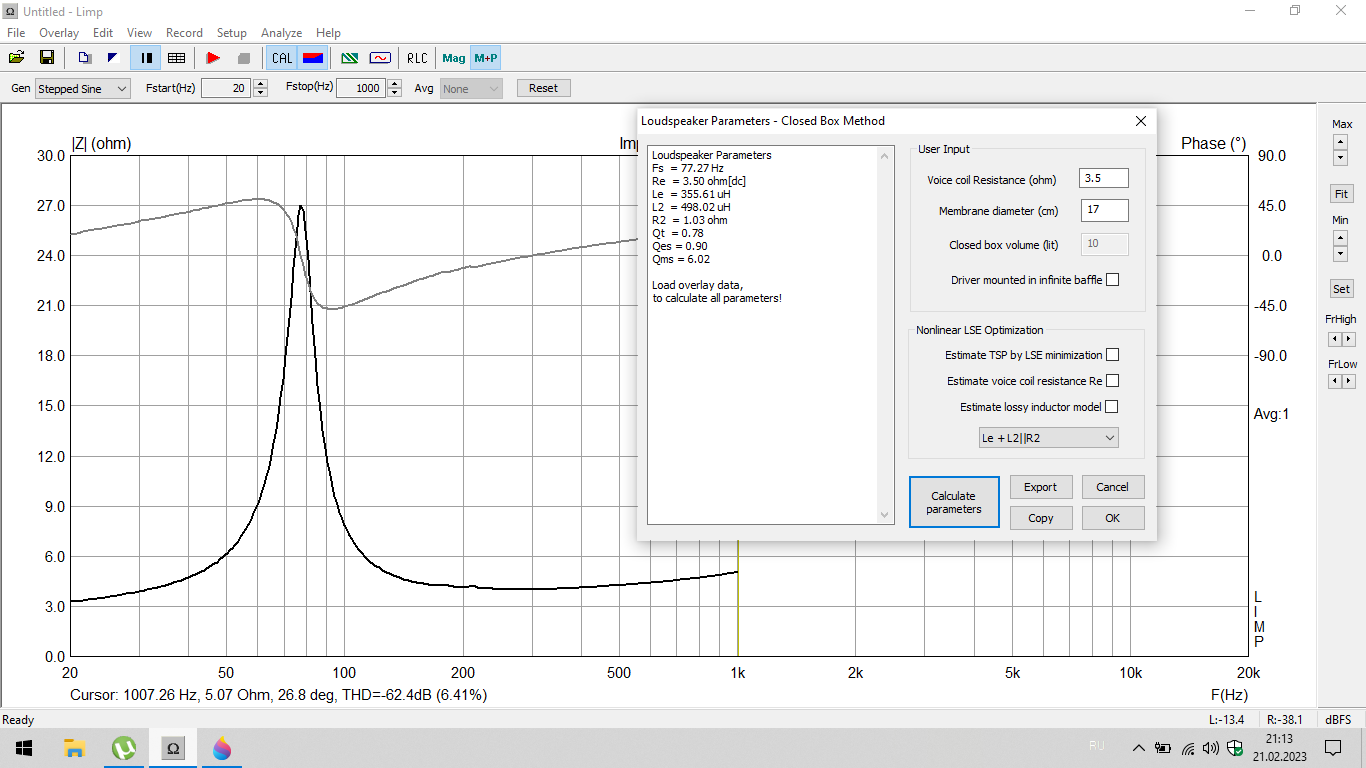The width and height of the screenshot is (1366, 768).
Task: Click the CAL calibration toolbar icon
Action: 282,58
